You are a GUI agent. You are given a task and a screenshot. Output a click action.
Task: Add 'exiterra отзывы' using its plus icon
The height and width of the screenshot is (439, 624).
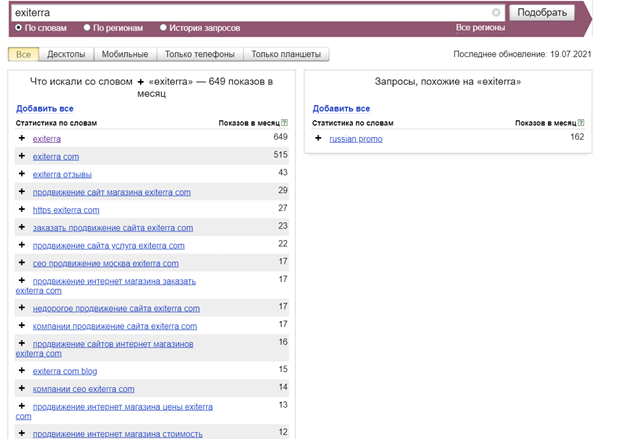22,174
